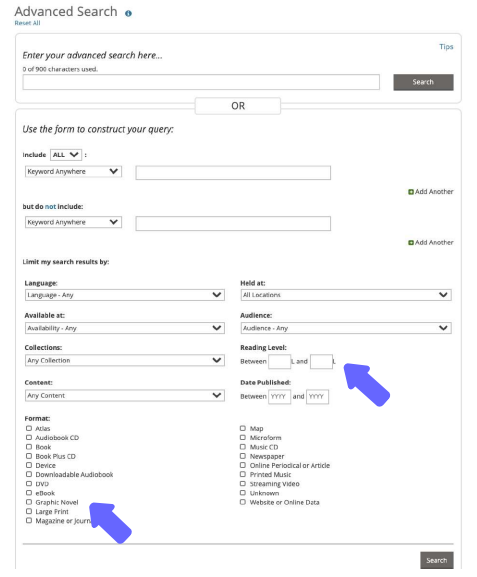This screenshot has width=477, height=577.
Task: Select the Audiobook CD checkbox
Action: pyautogui.click(x=29, y=438)
